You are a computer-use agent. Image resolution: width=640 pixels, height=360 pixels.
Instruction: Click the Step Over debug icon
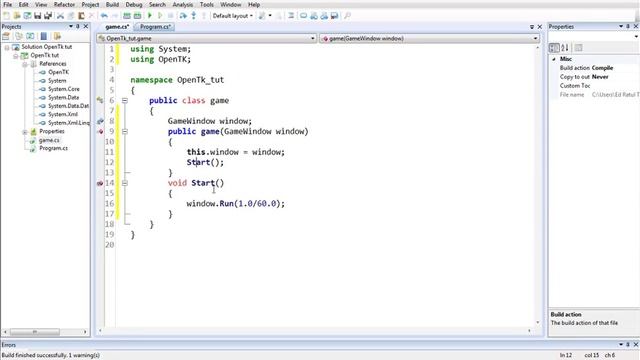coord(183,16)
